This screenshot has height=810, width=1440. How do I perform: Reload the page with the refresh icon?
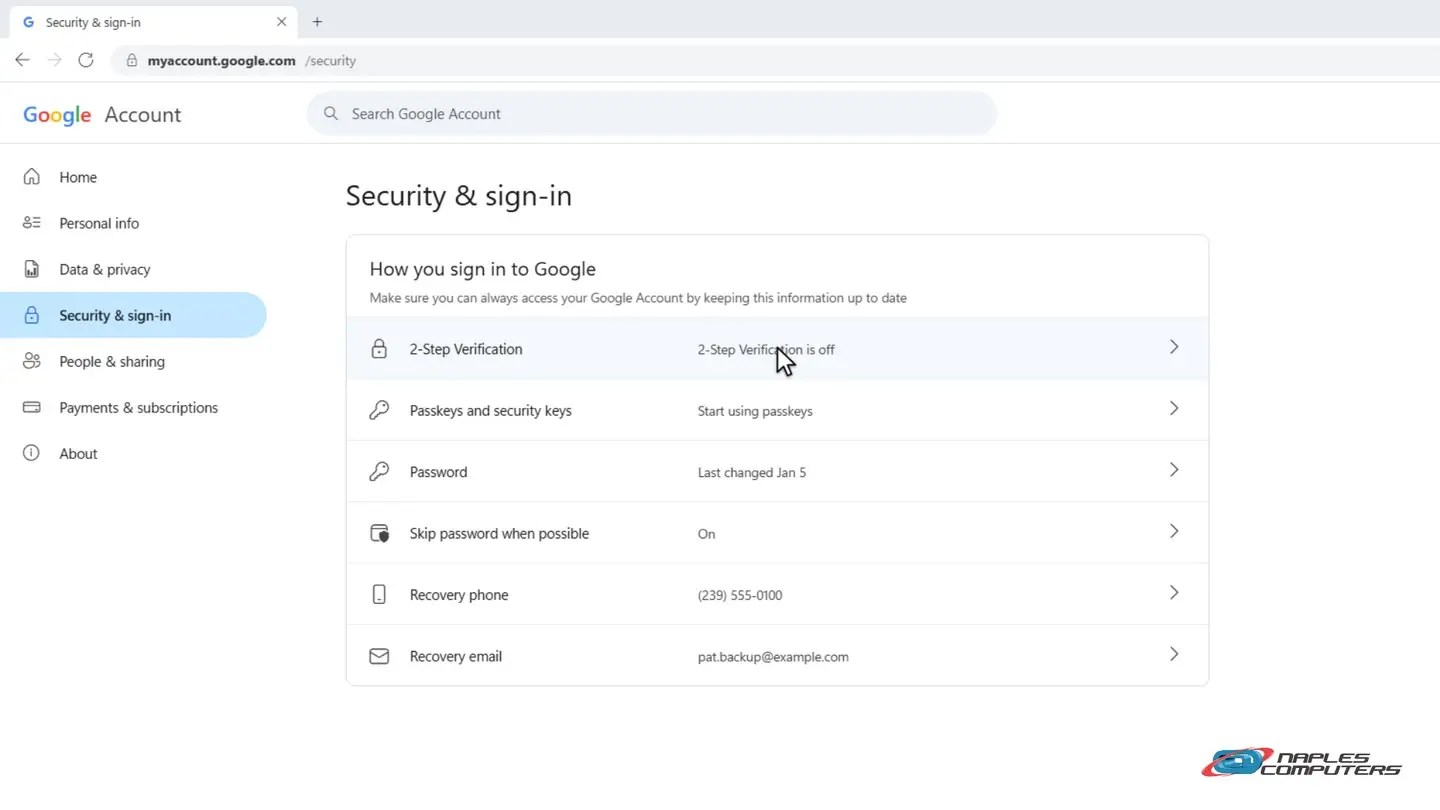click(86, 60)
